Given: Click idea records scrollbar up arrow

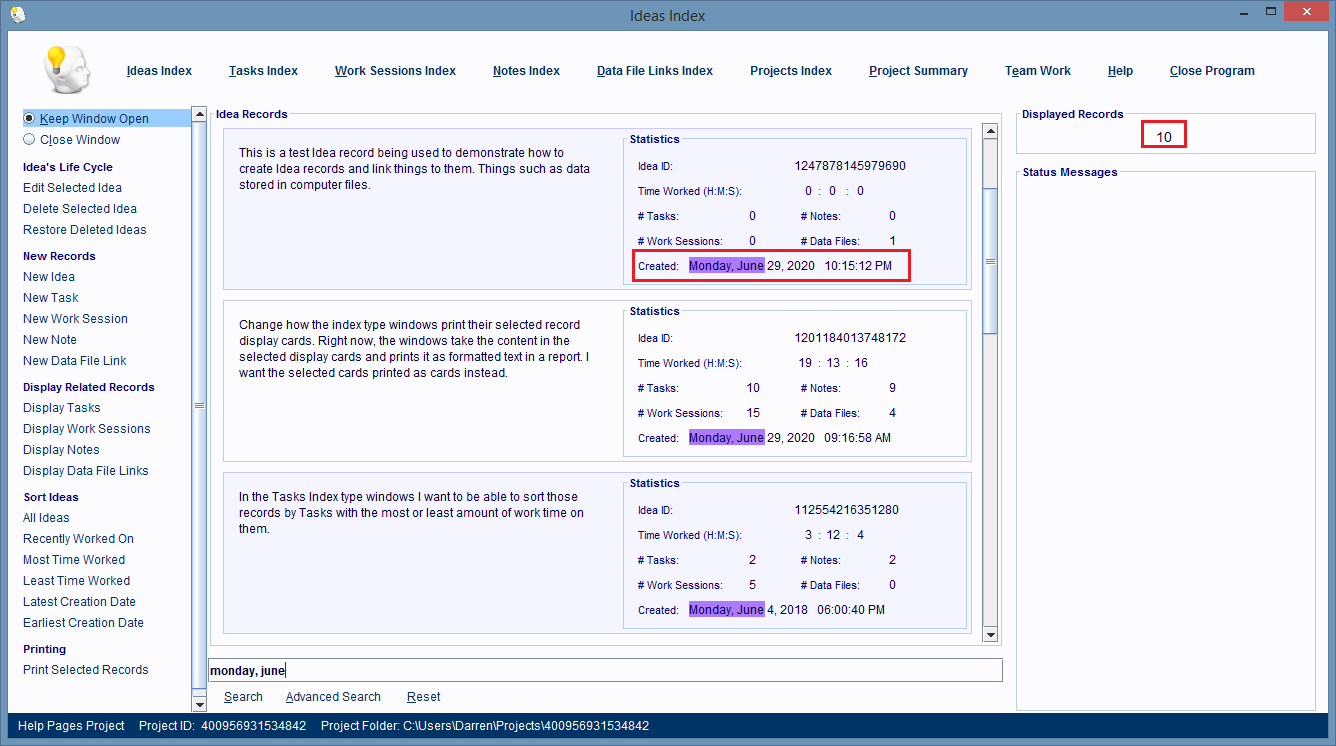Looking at the screenshot, I should click(x=990, y=131).
